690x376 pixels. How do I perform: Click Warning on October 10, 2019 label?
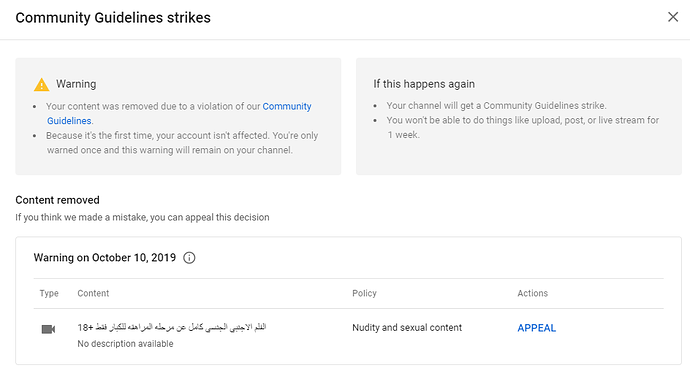point(105,258)
